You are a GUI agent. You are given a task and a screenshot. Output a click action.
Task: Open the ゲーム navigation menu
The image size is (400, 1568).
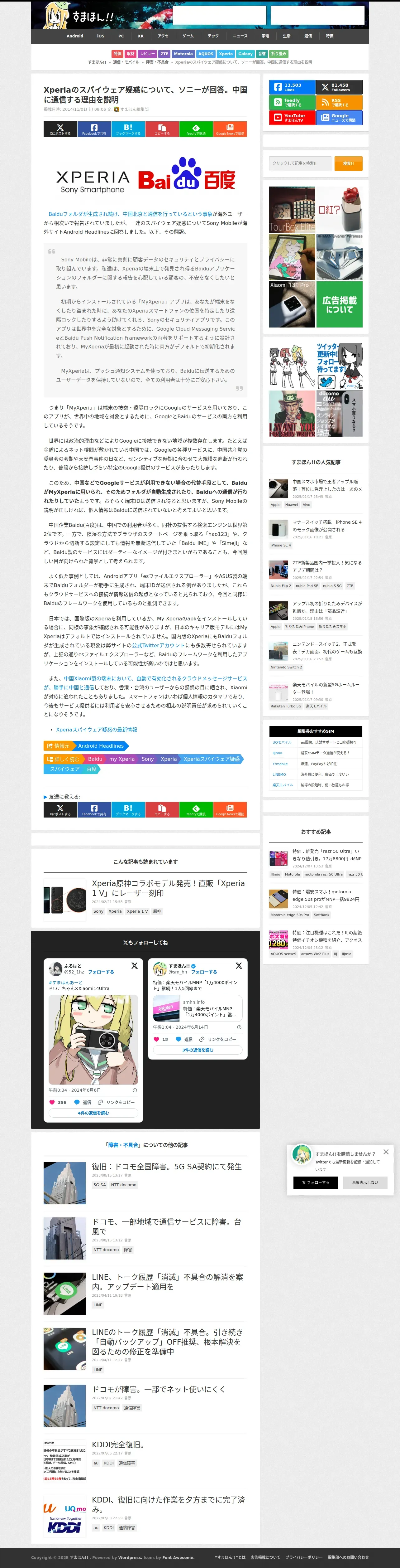click(x=188, y=36)
